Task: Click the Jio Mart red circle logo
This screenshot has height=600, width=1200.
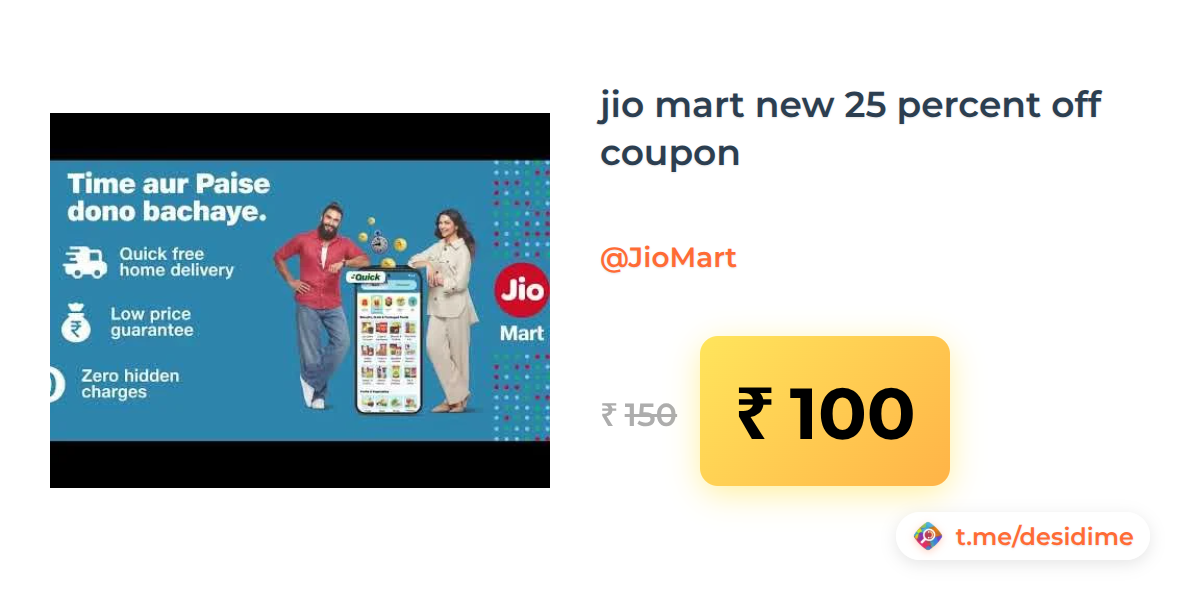Action: point(520,290)
